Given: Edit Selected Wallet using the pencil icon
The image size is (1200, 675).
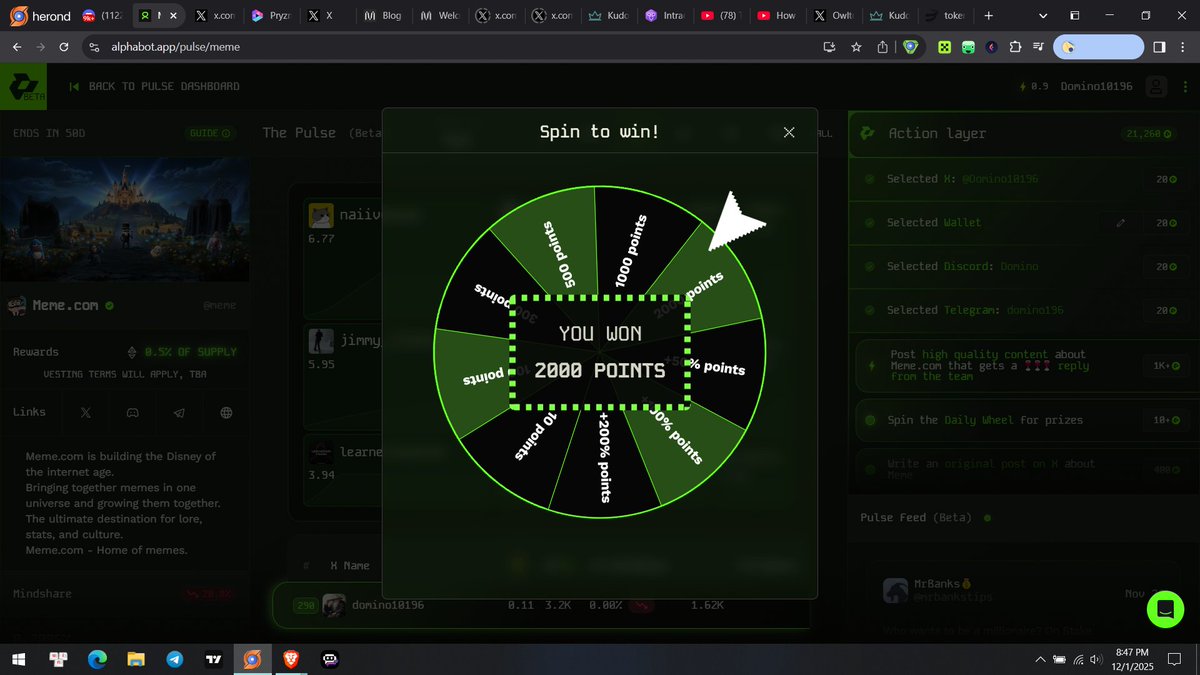Looking at the screenshot, I should coord(1120,222).
